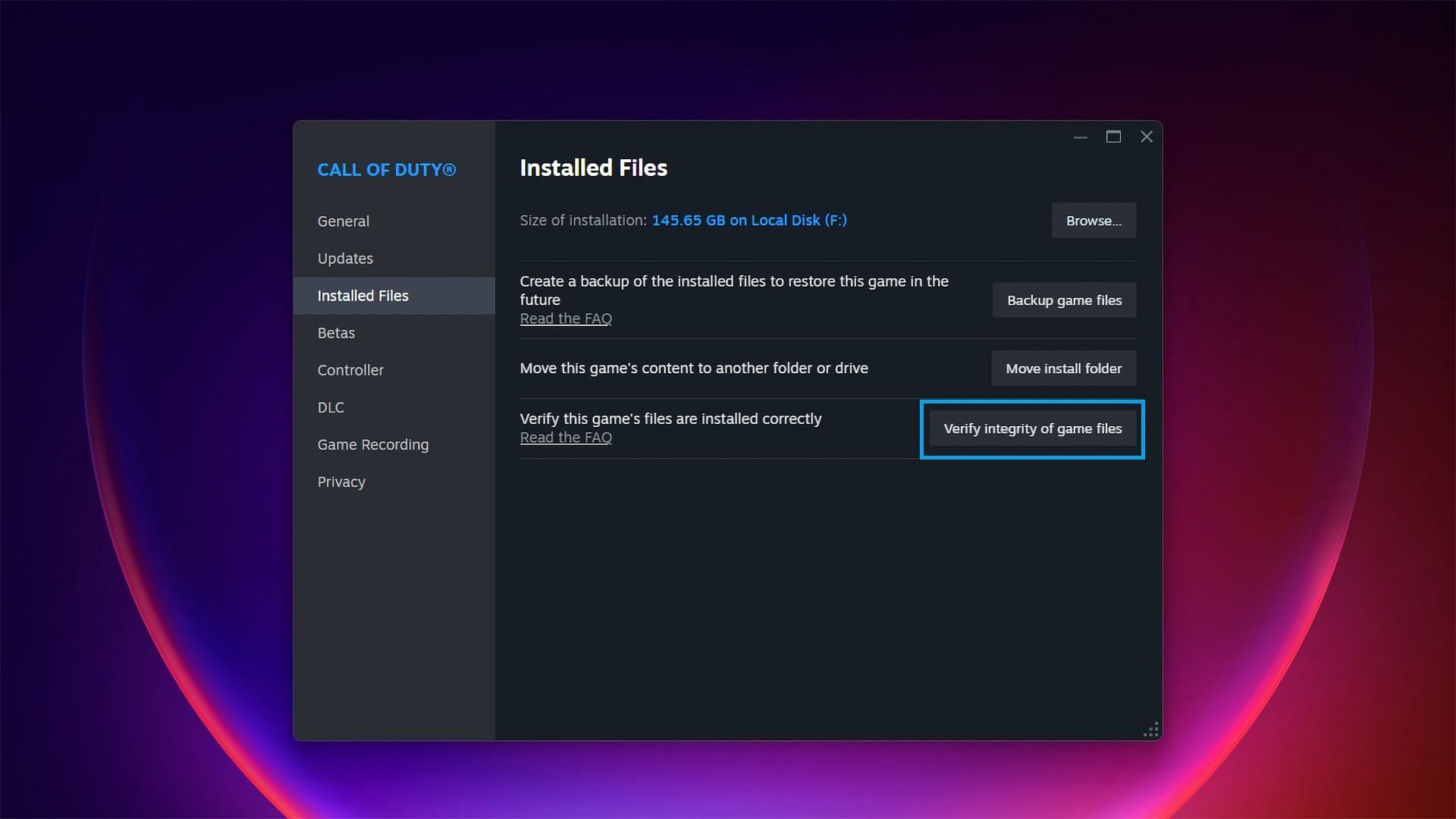Select the Game Recording settings
The width and height of the screenshot is (1456, 819).
coord(373,444)
